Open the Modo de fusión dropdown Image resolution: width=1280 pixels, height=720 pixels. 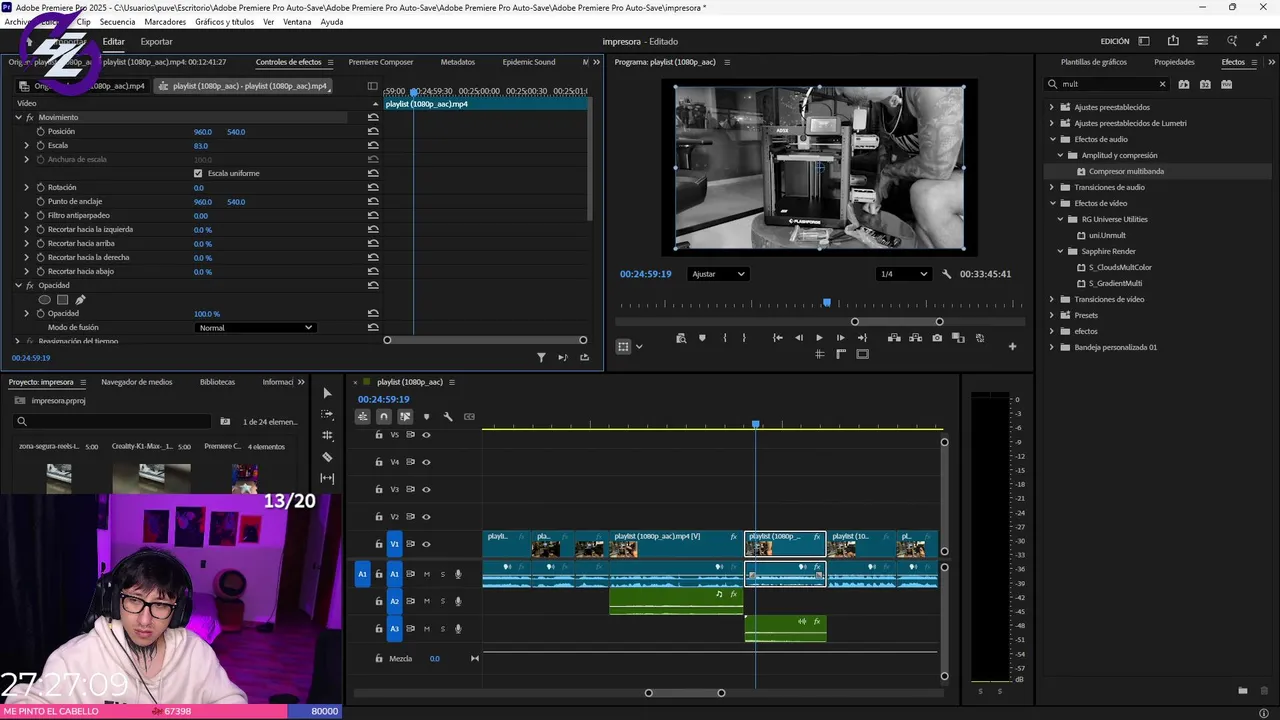click(255, 328)
